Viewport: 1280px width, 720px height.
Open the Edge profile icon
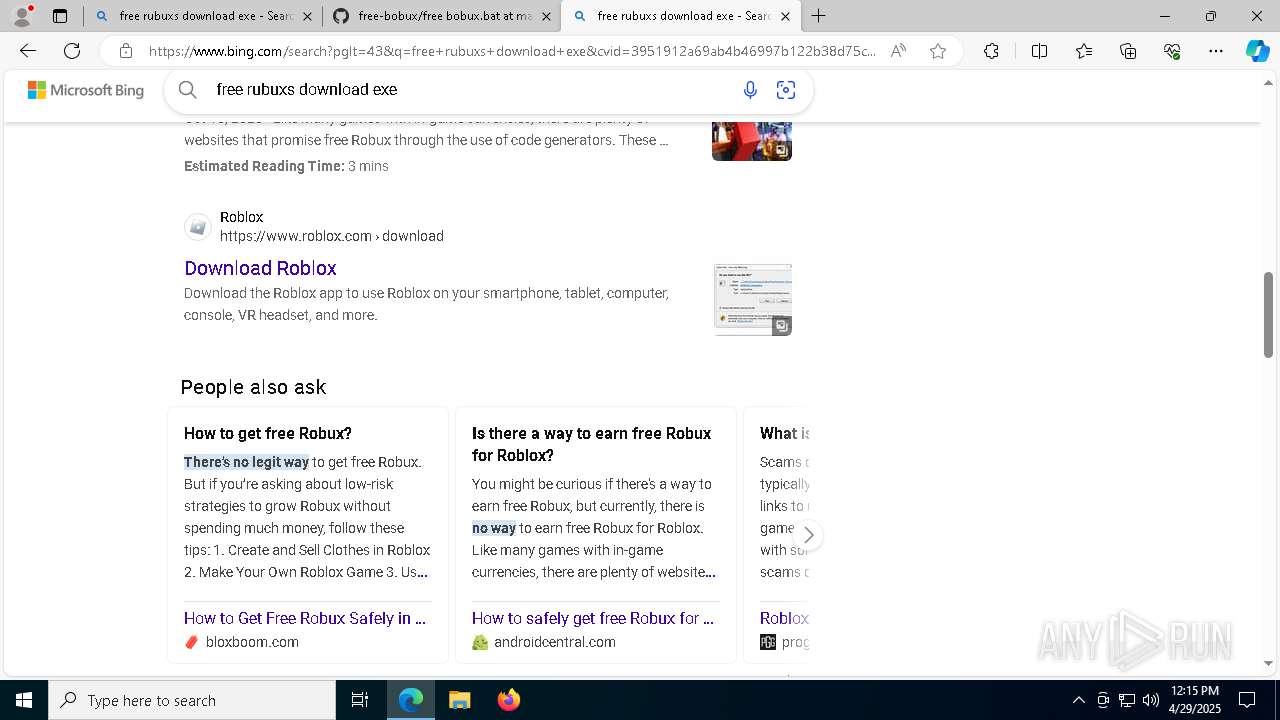coord(22,16)
